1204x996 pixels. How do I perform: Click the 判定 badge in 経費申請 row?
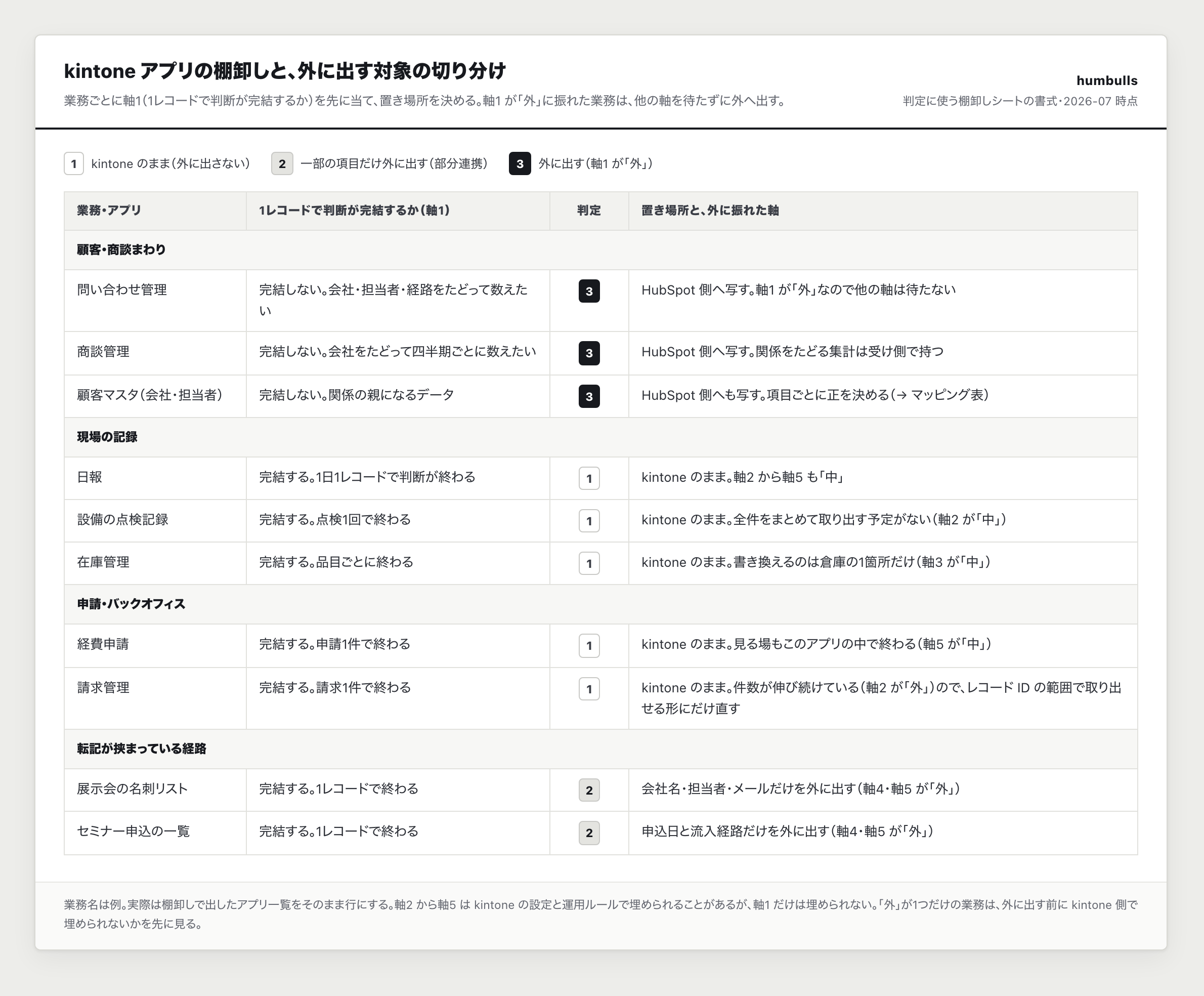[x=589, y=645]
